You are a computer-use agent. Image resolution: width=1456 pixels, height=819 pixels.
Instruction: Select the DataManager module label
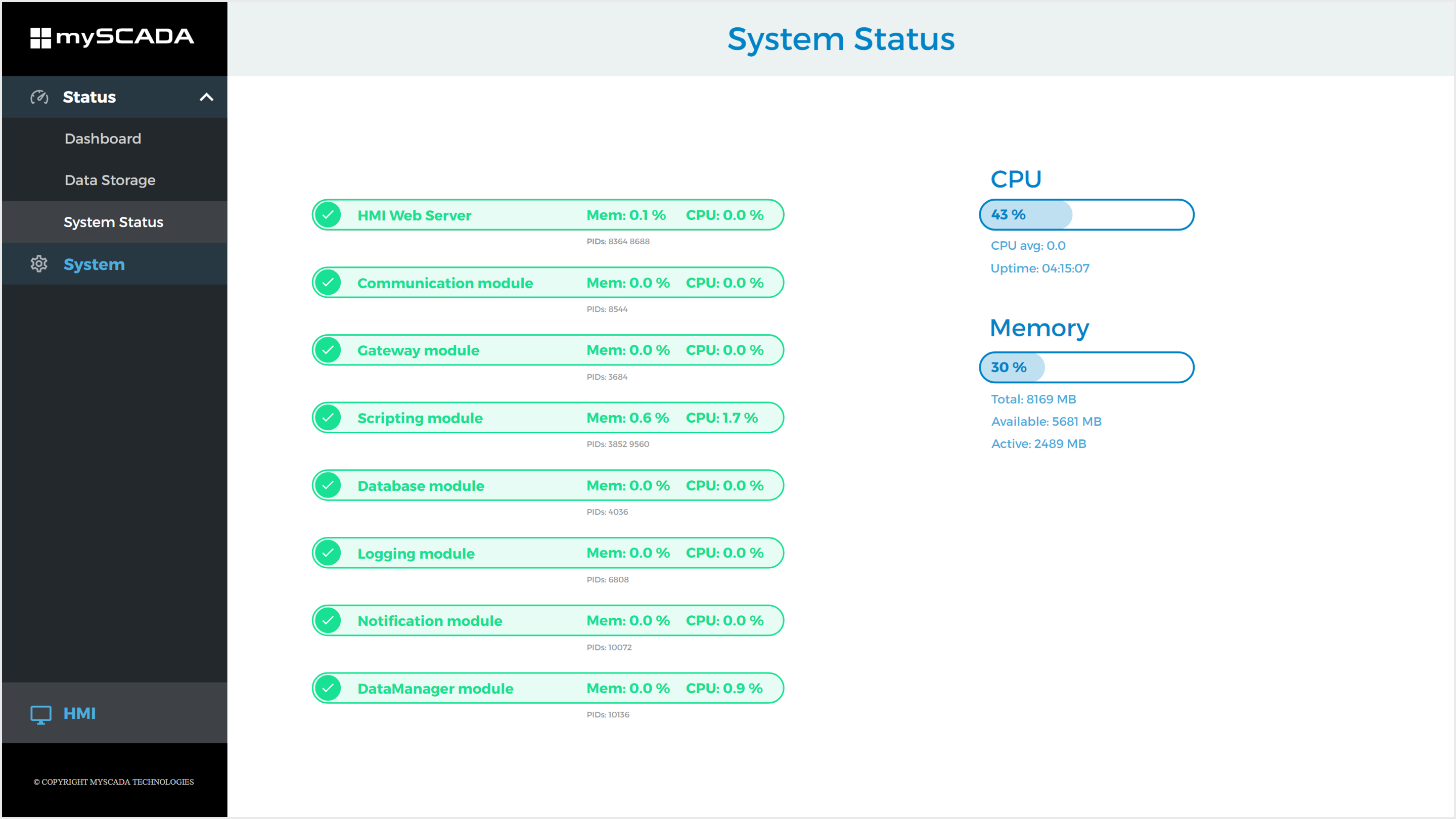click(436, 689)
